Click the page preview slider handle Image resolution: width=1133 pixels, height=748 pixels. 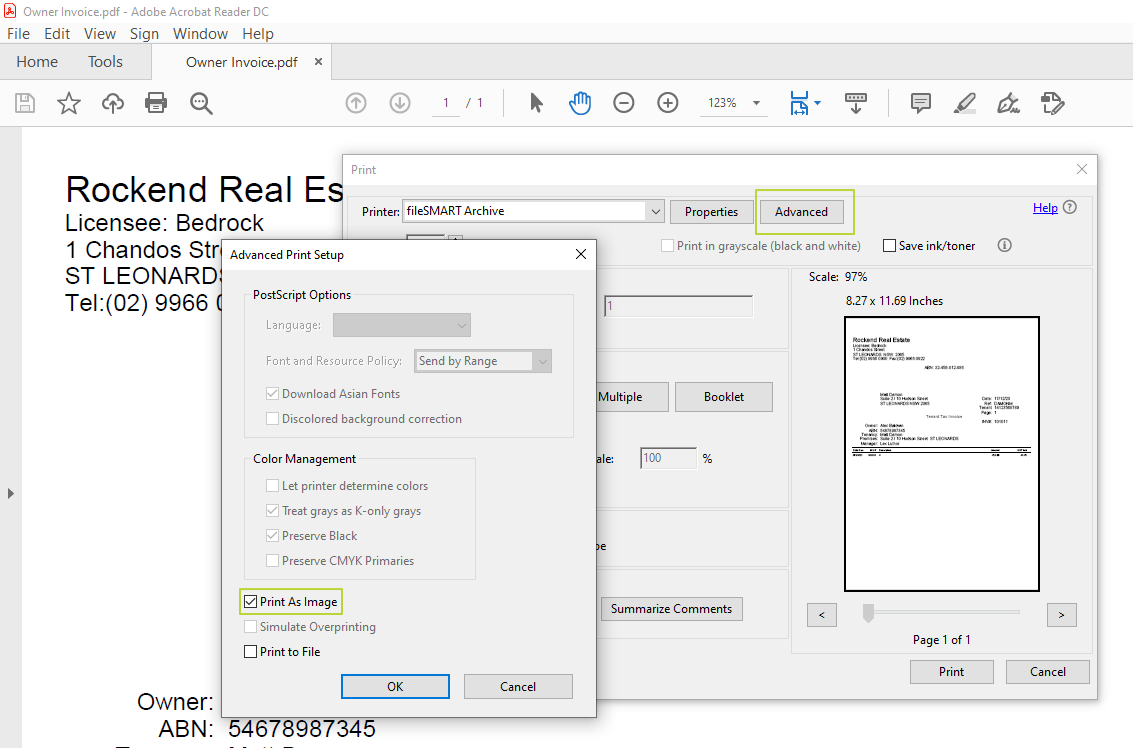point(868,613)
